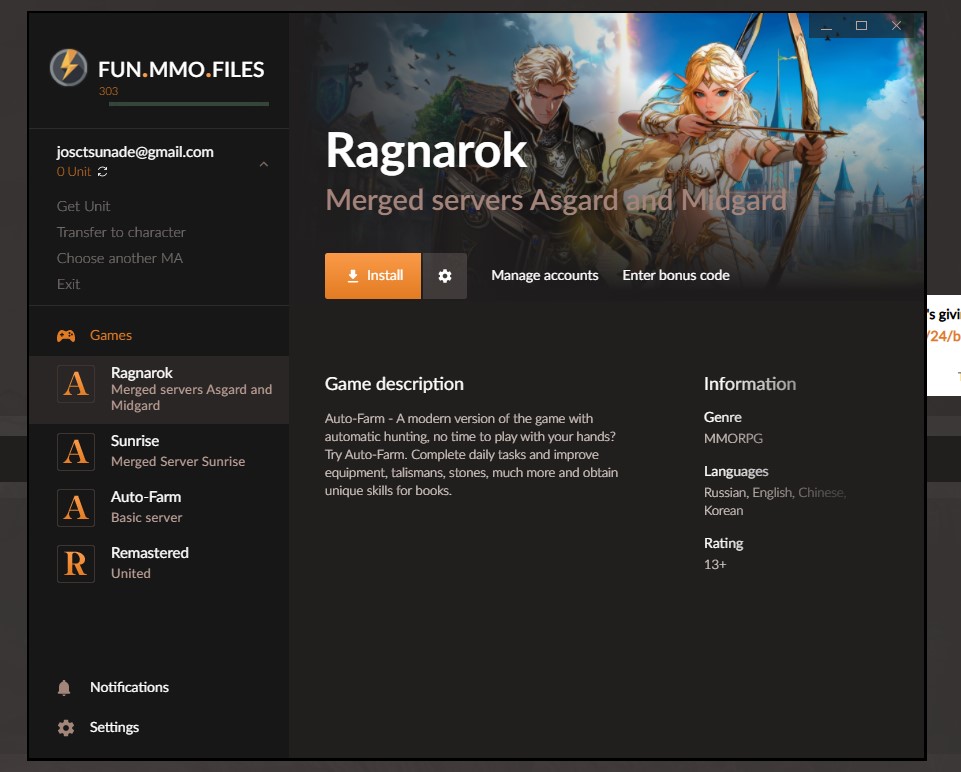Open install settings gear next to Install
This screenshot has height=772, width=961.
445,276
